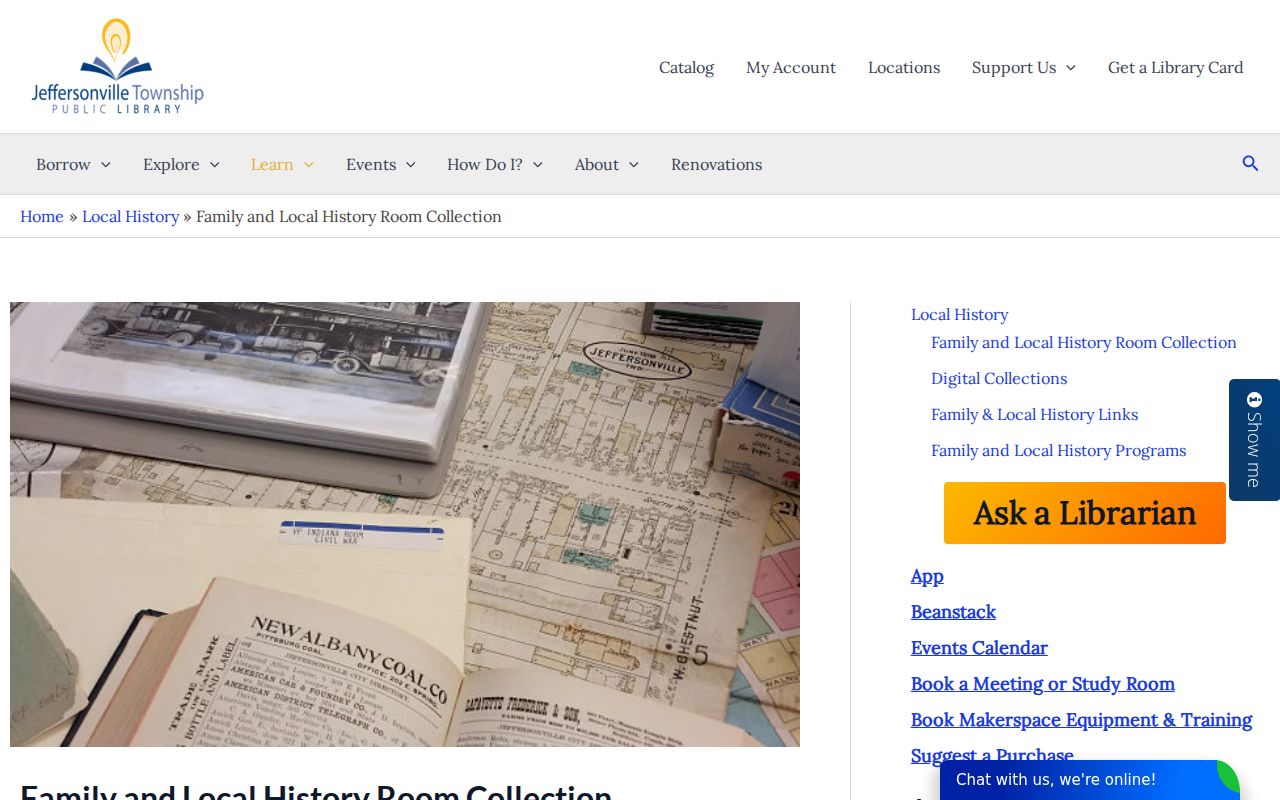Open sidebar Family and Local History Room Collection
The width and height of the screenshot is (1280, 800).
pyautogui.click(x=1084, y=342)
